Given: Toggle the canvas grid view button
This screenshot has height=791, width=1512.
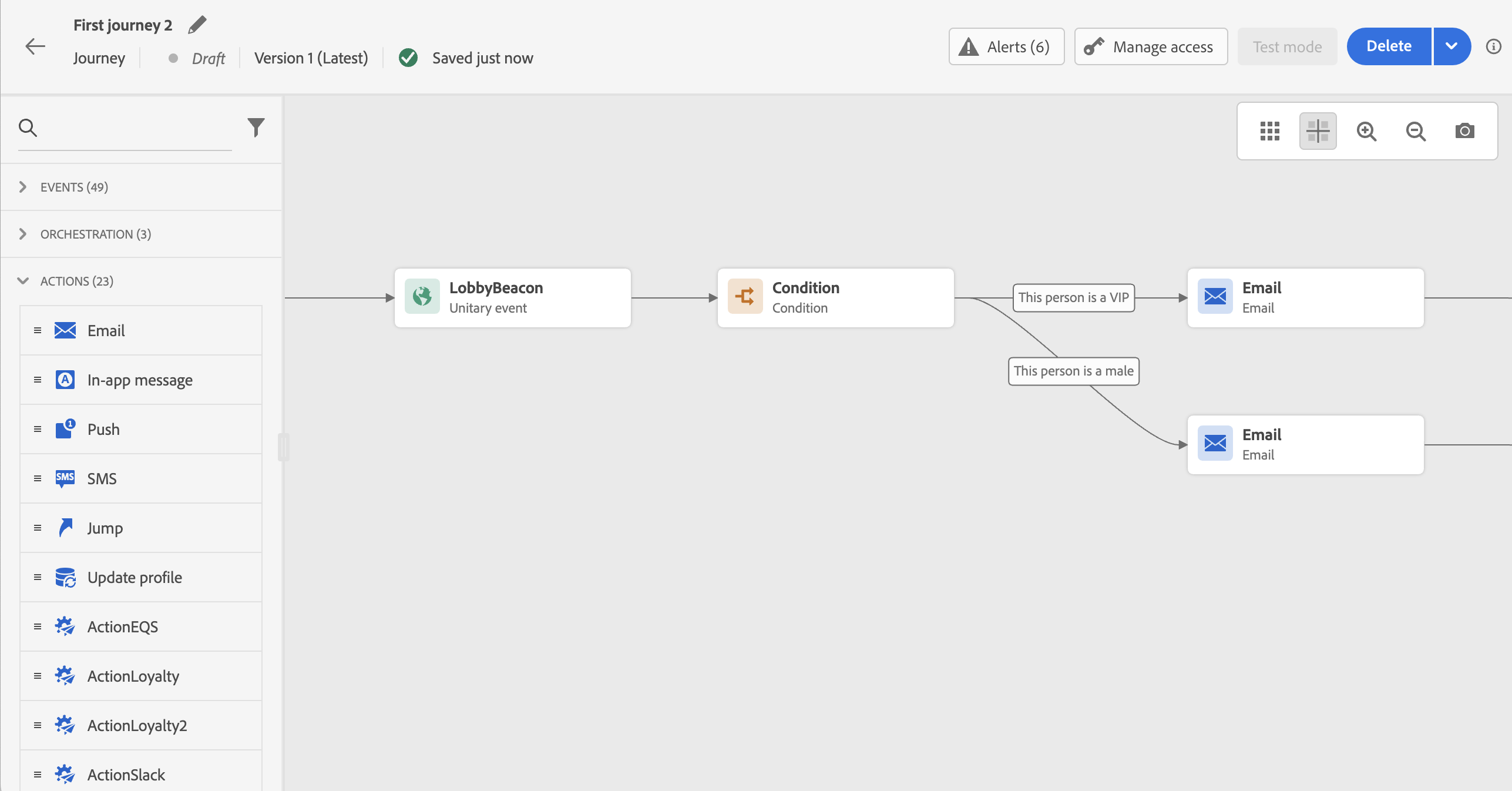Looking at the screenshot, I should point(1269,130).
